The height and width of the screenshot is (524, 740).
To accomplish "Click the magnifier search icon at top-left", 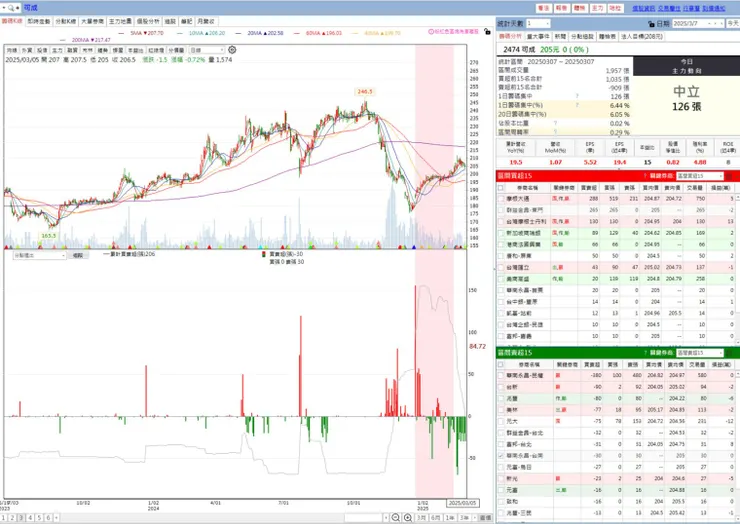I will [10, 8].
